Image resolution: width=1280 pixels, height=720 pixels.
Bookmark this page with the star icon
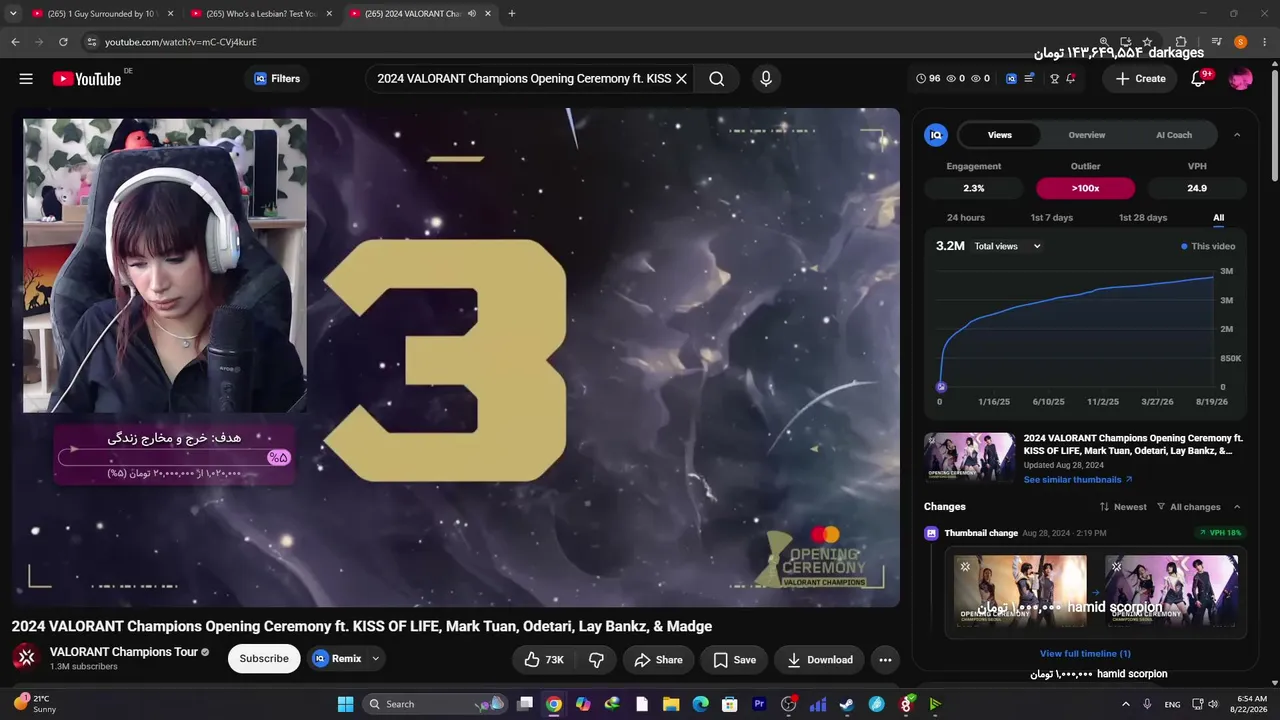pyautogui.click(x=1147, y=42)
